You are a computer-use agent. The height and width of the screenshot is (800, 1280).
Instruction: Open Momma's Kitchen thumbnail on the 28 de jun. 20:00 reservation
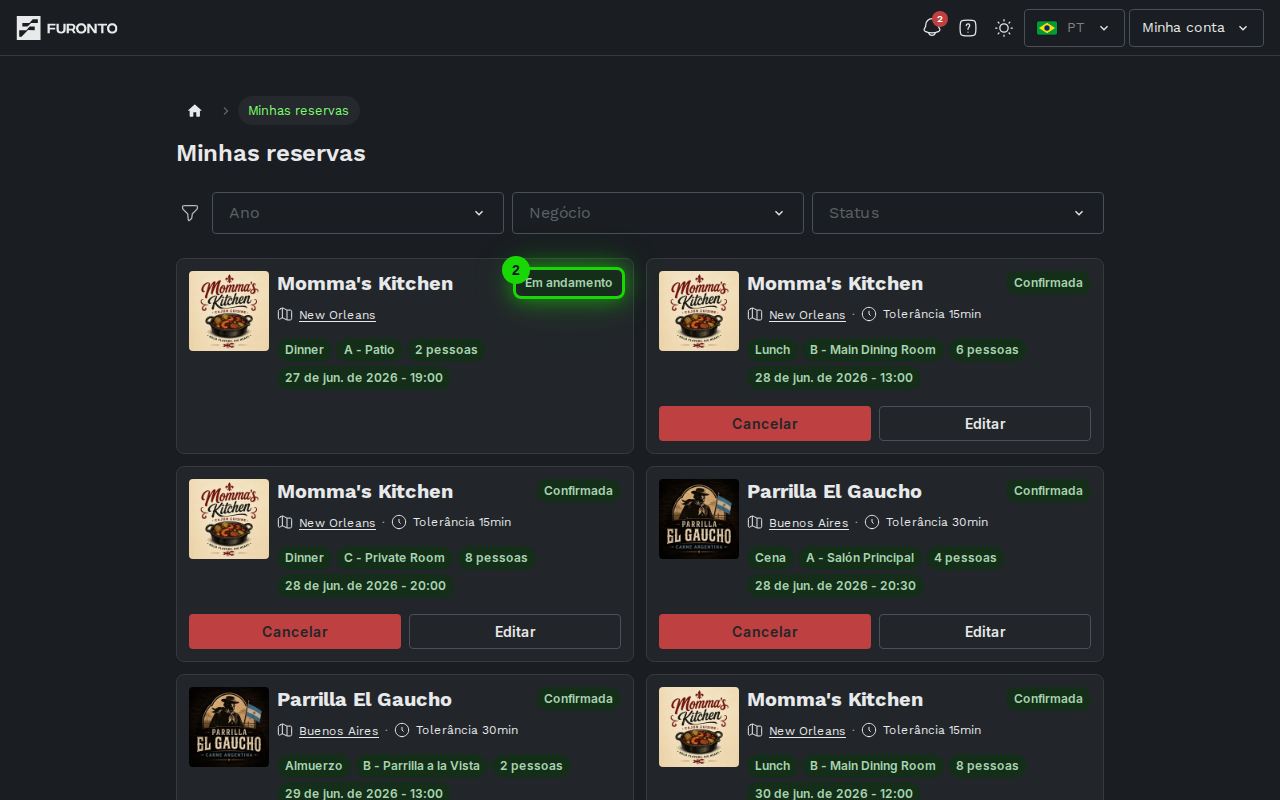pos(229,519)
